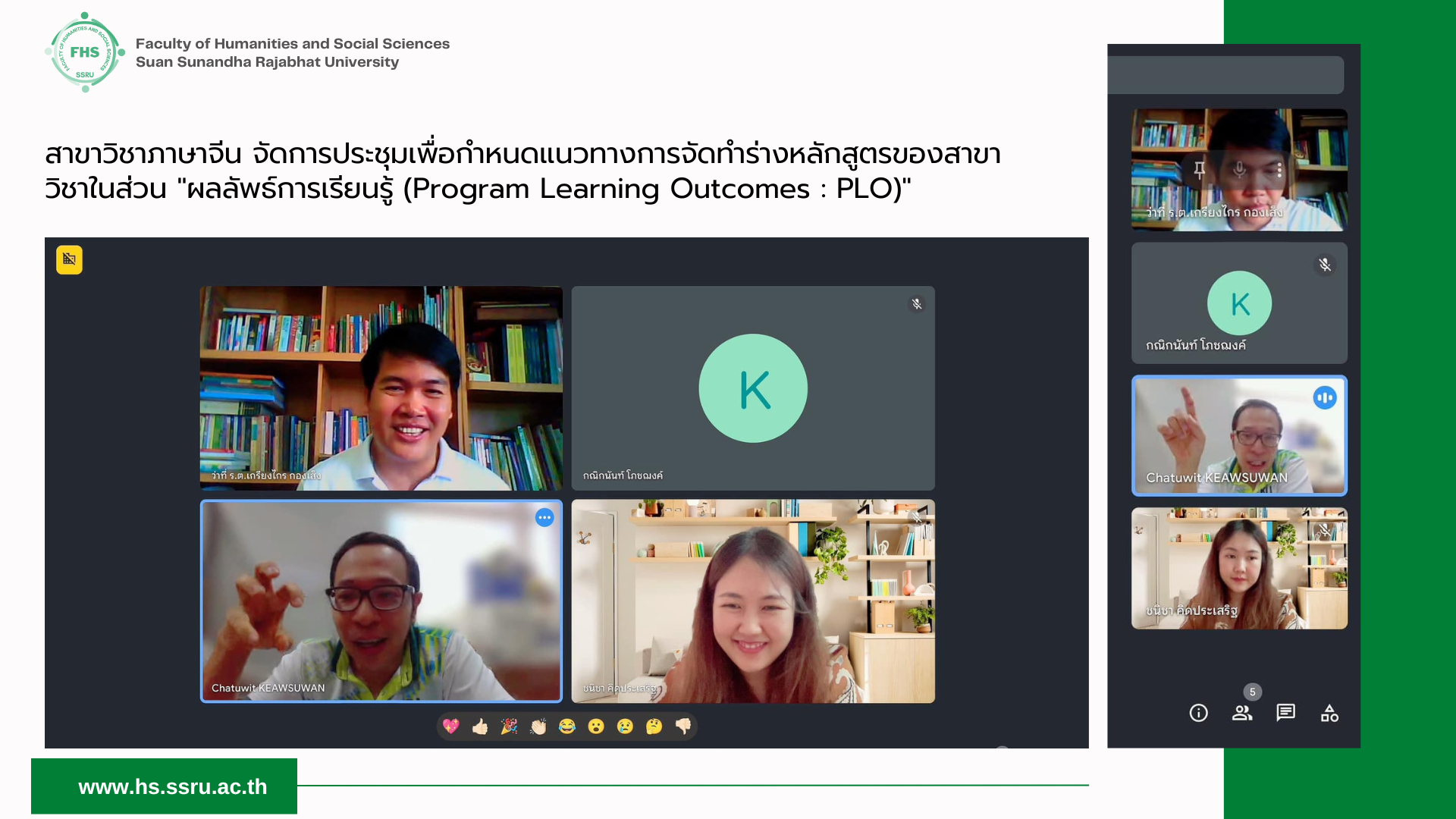Mute microphone on top sidebar tile
The height and width of the screenshot is (819, 1456).
[x=1239, y=170]
